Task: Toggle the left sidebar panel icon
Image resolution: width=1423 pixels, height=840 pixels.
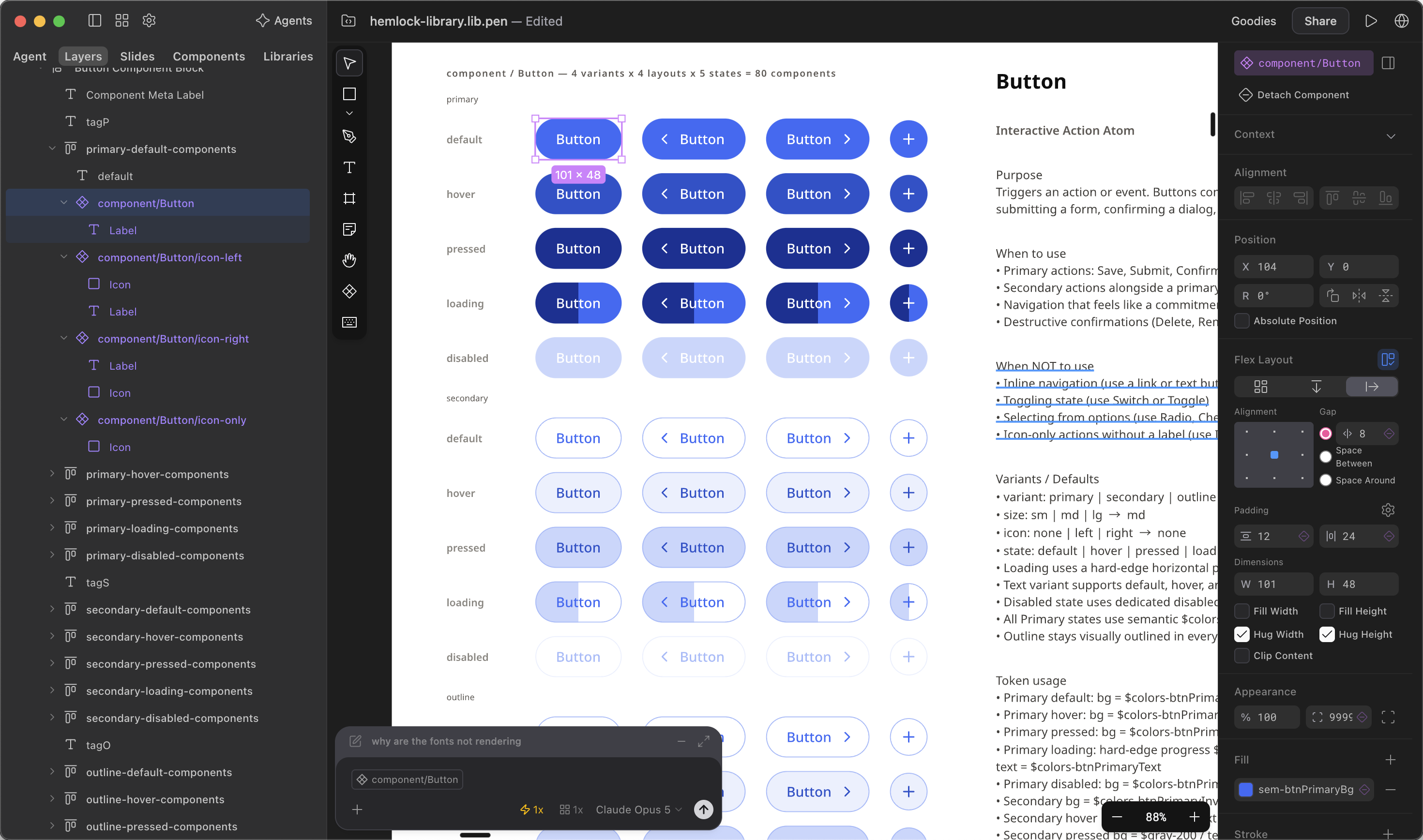Action: pos(94,21)
